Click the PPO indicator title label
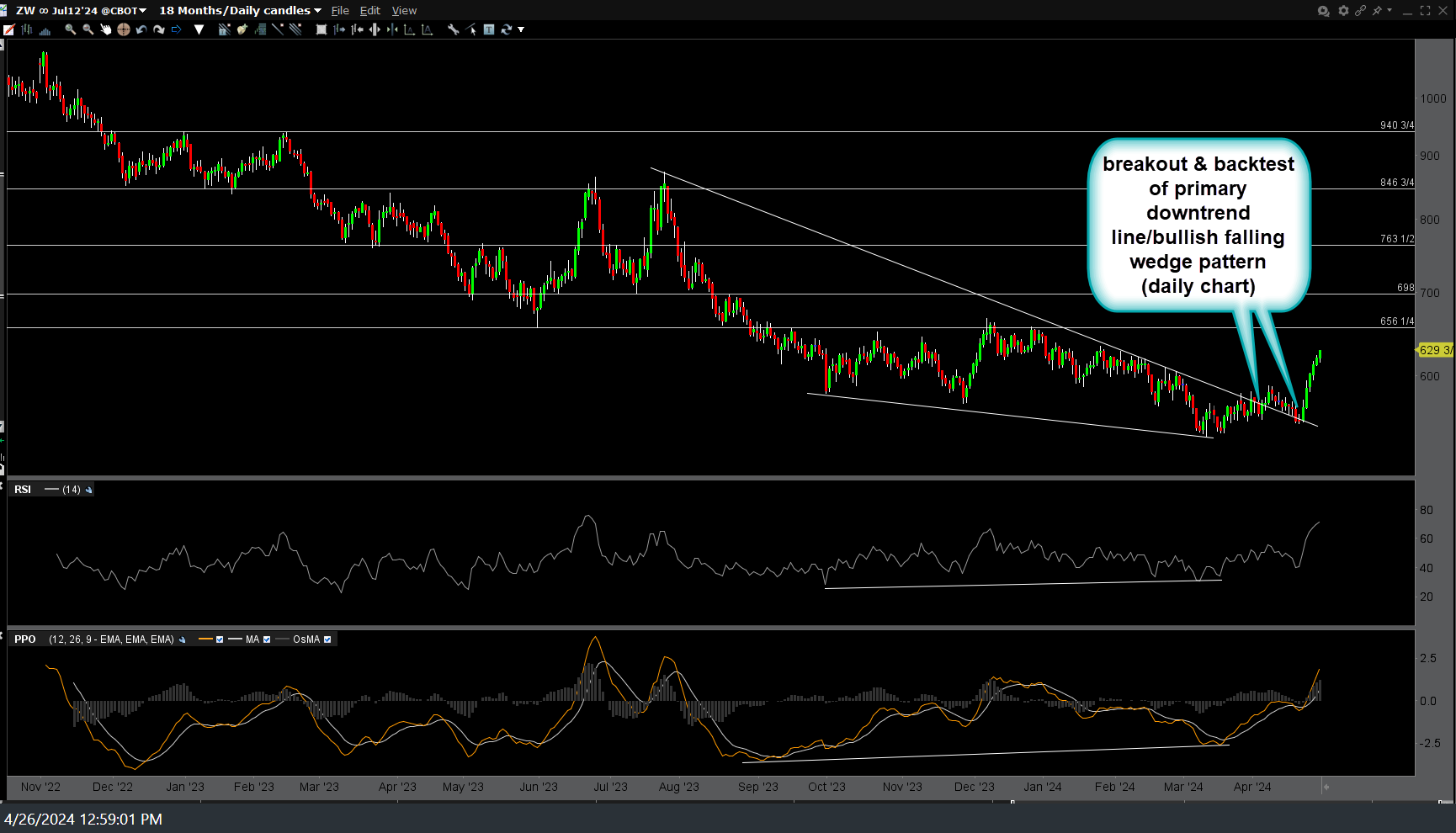 point(25,639)
